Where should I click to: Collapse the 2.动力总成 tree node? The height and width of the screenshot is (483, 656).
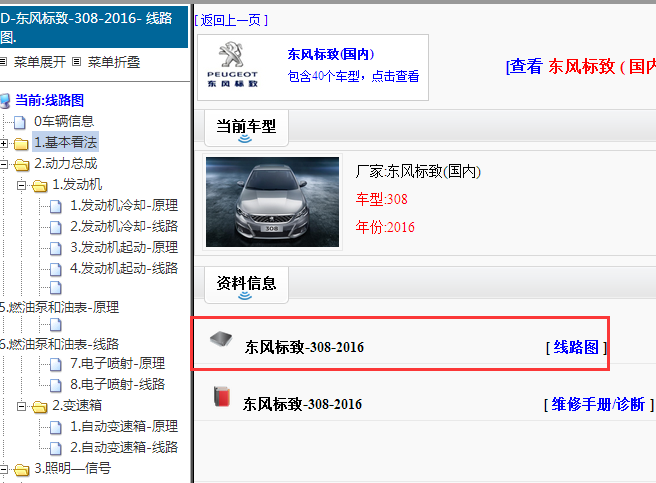3,164
